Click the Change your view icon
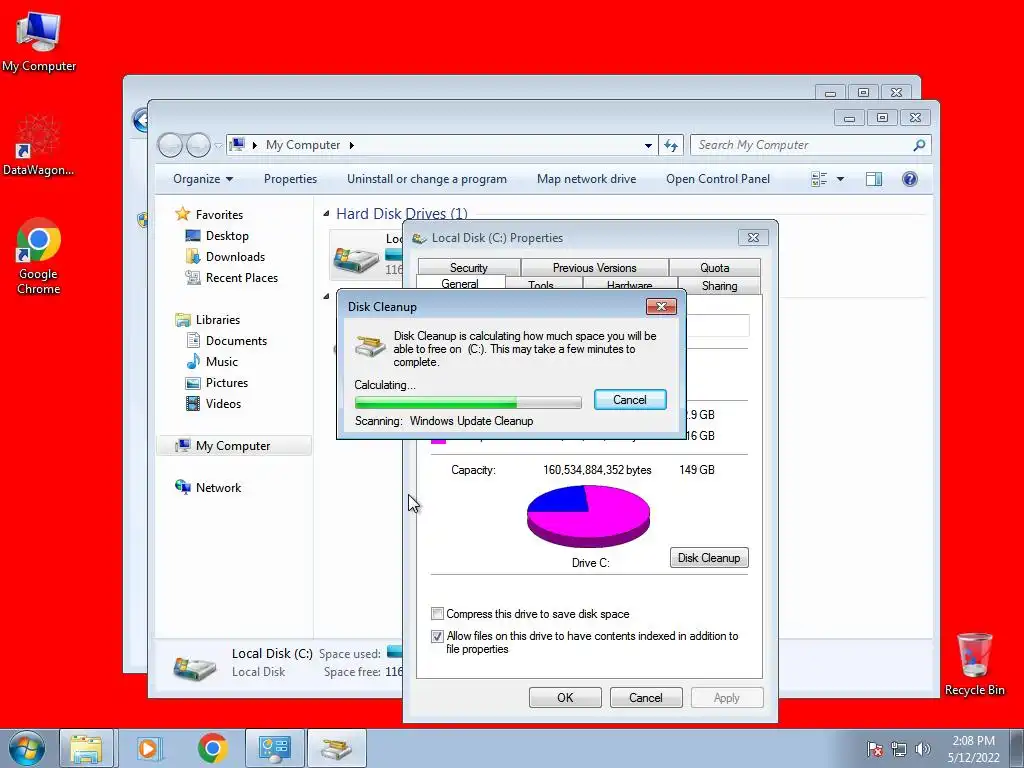 click(x=818, y=179)
